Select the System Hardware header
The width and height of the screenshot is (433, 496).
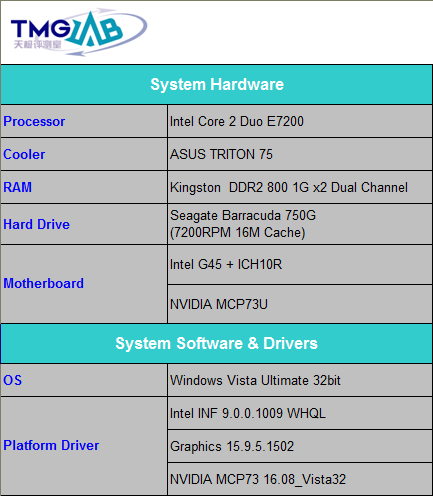217,84
